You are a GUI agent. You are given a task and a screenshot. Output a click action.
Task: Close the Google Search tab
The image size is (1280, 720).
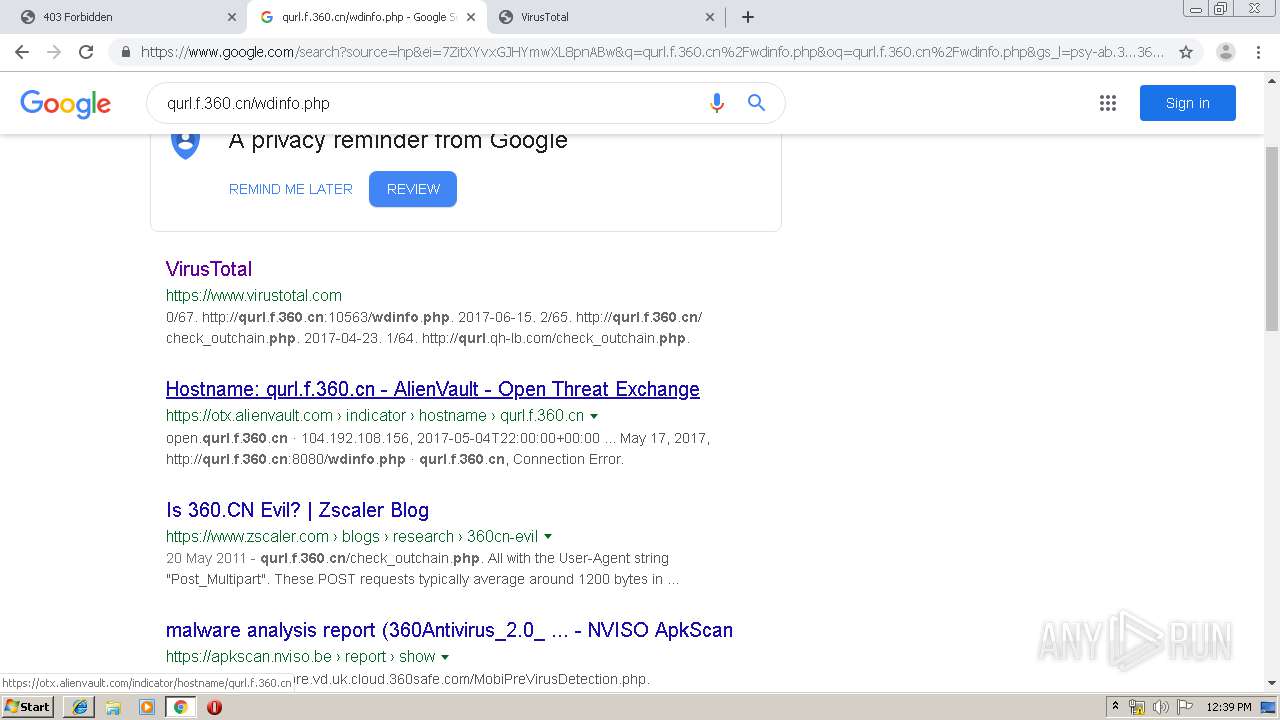471,17
